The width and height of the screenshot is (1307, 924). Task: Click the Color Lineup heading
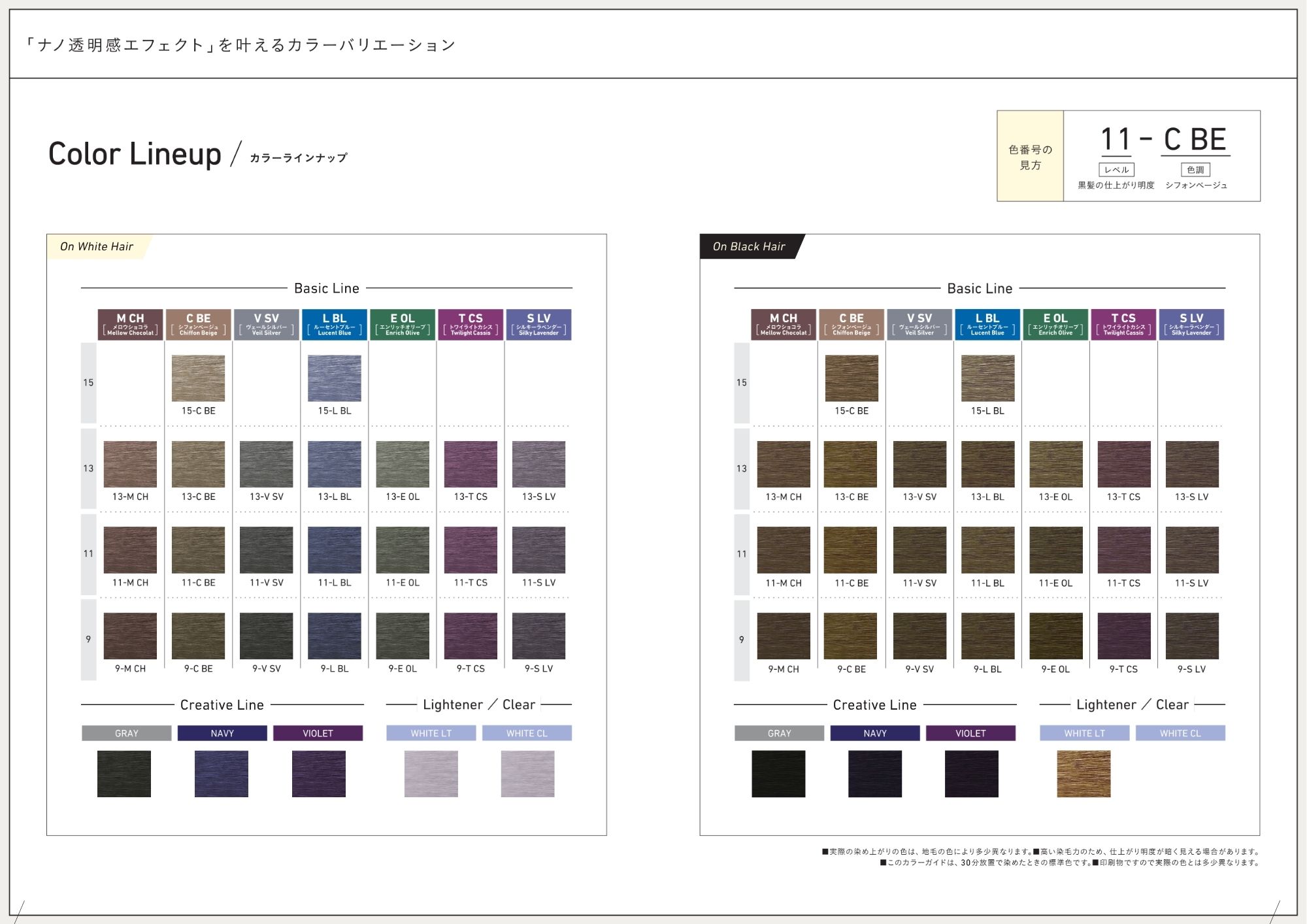click(135, 154)
